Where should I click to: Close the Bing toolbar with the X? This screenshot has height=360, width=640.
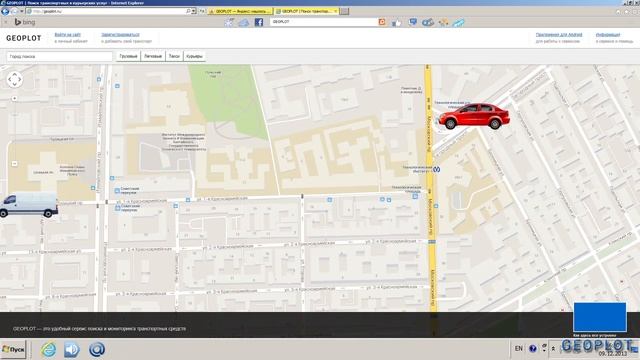point(5,22)
